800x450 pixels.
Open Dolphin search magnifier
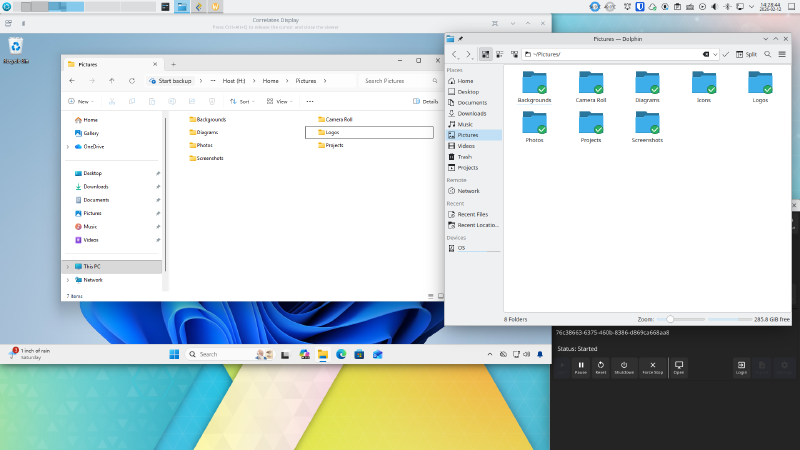pyautogui.click(x=767, y=54)
